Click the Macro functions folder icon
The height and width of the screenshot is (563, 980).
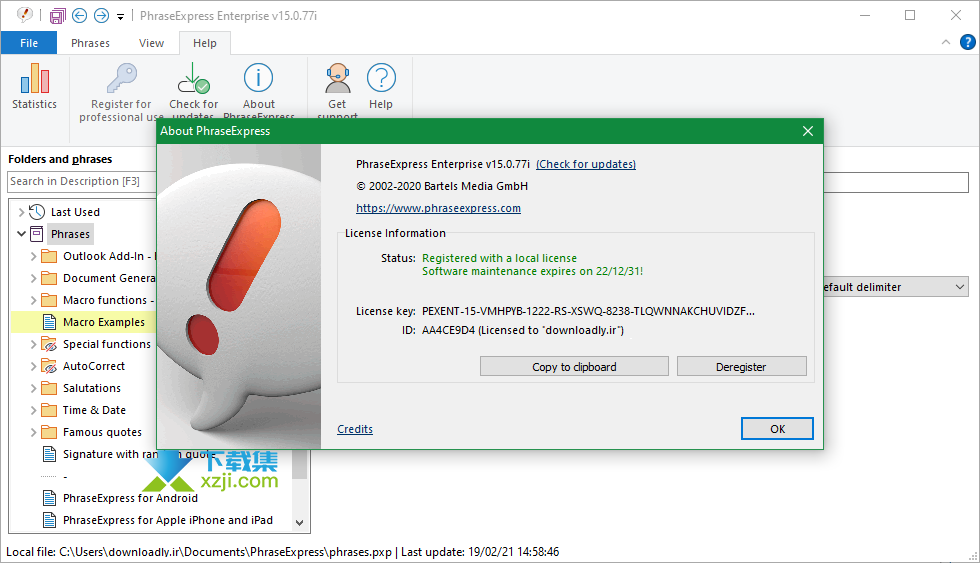[49, 300]
